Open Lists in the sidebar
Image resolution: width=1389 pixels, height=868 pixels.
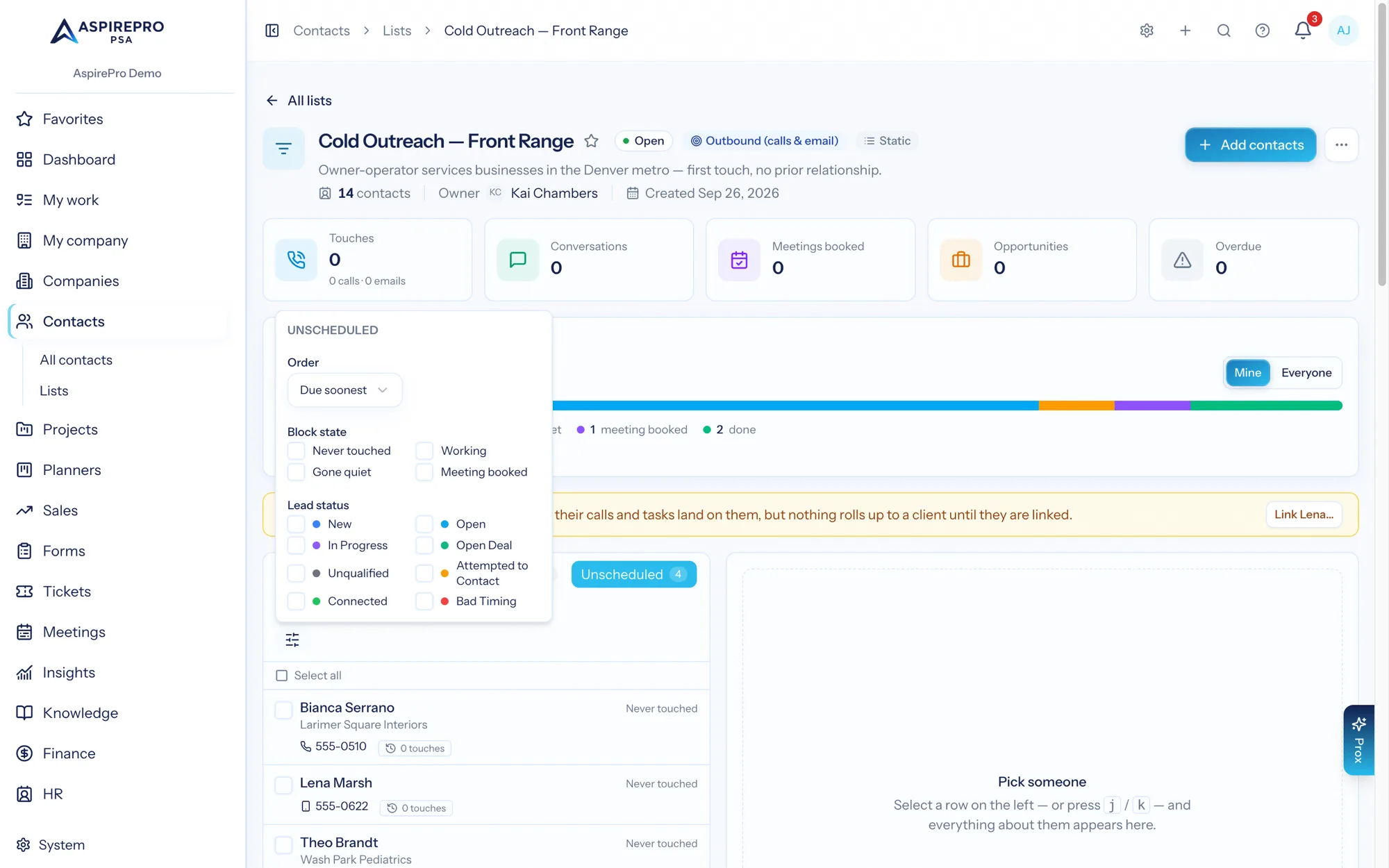click(54, 391)
